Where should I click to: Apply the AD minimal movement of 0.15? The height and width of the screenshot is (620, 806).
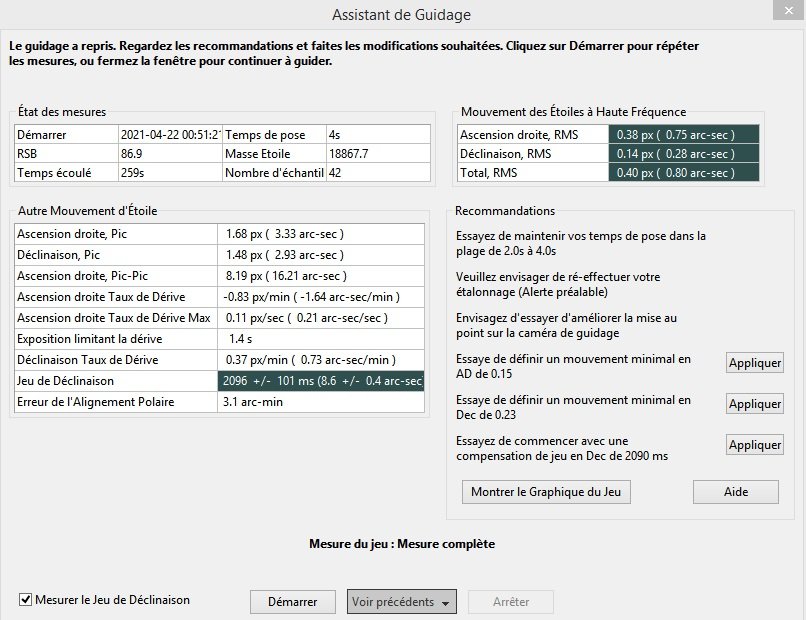(x=753, y=362)
